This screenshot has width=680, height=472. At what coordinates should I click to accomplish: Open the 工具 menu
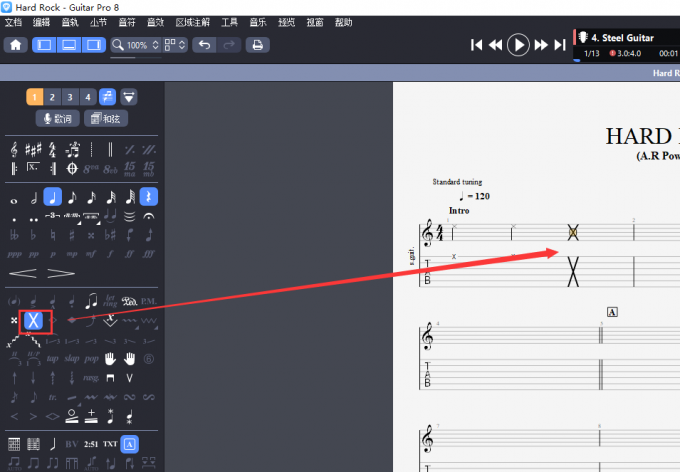(229, 22)
